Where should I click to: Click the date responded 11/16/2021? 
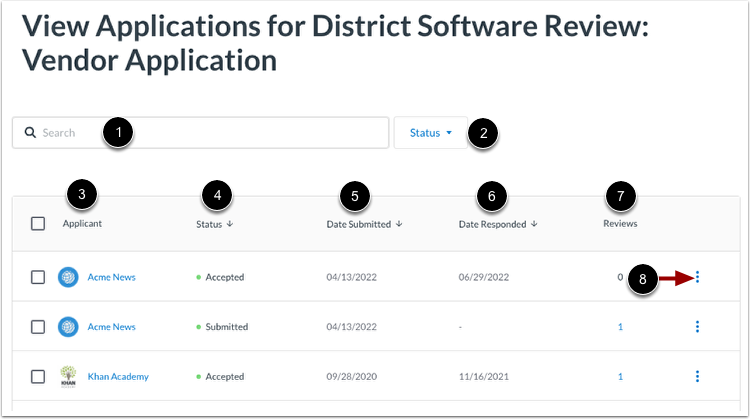484,376
